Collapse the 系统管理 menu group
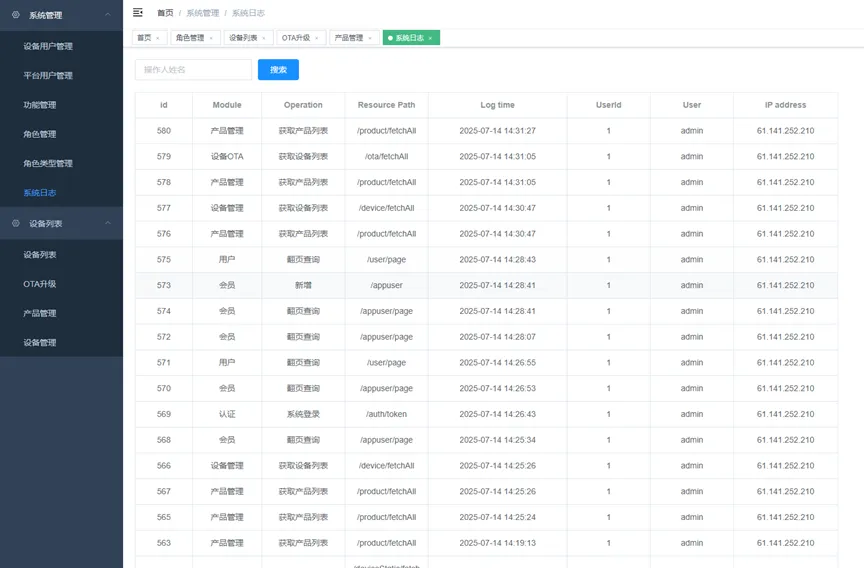 point(108,15)
